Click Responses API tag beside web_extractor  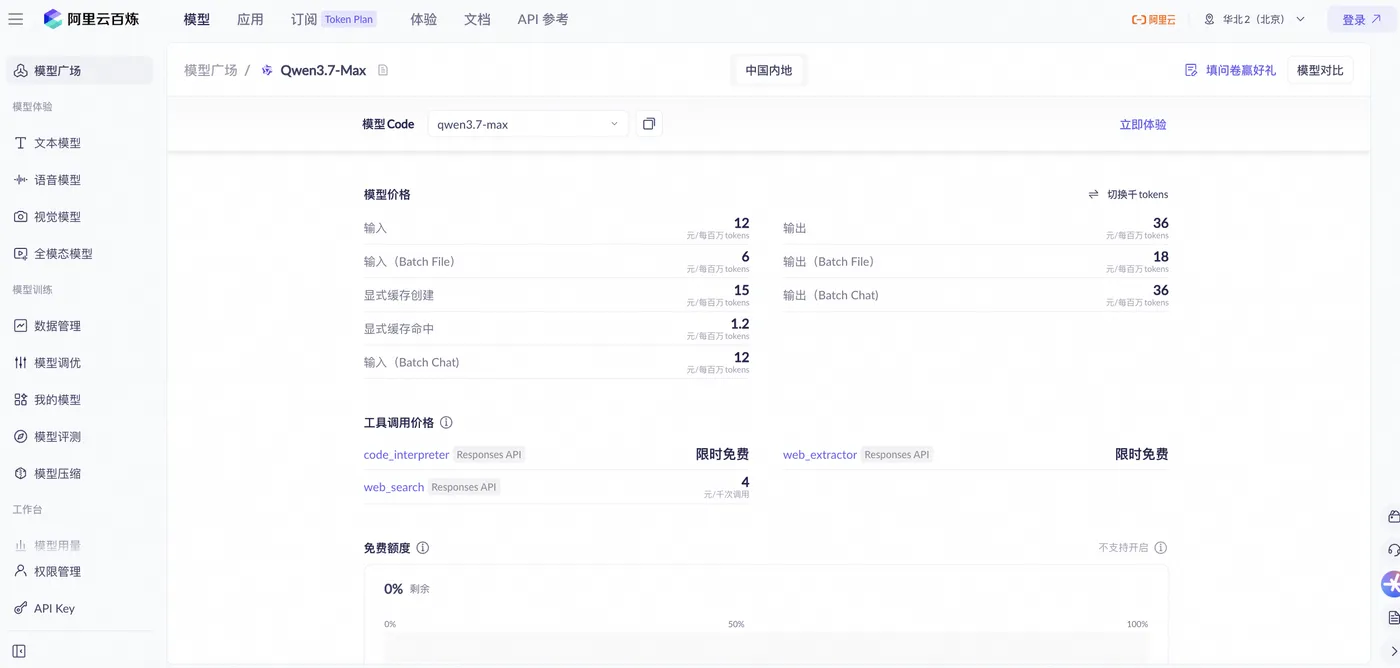coord(897,454)
